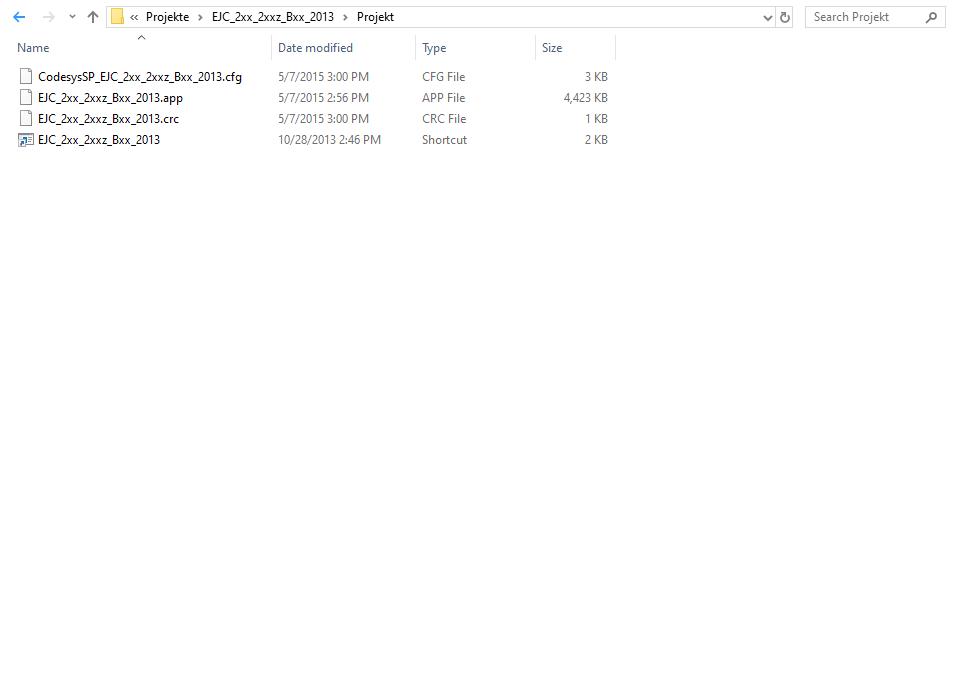Expand the chevron after Projekte
959x678 pixels.
click(200, 17)
